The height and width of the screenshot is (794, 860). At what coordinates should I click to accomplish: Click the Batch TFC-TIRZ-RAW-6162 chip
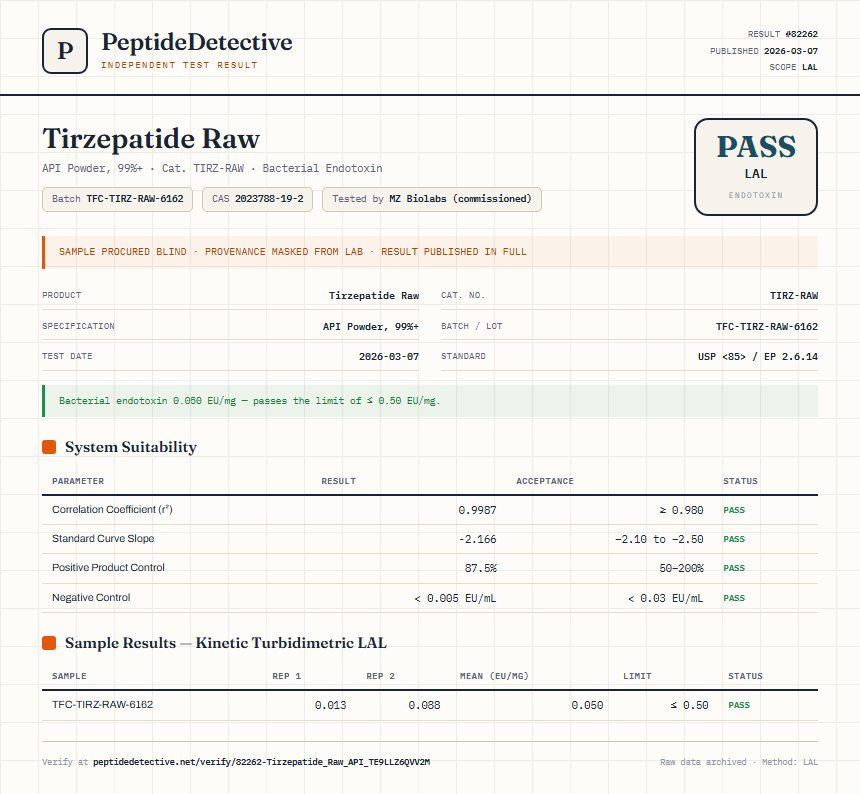117,199
